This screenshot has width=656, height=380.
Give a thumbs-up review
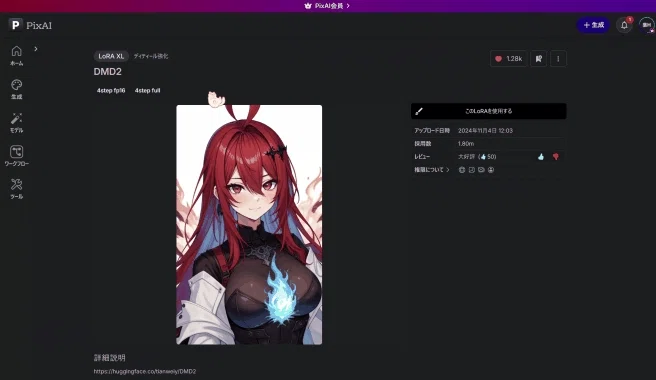click(x=541, y=157)
